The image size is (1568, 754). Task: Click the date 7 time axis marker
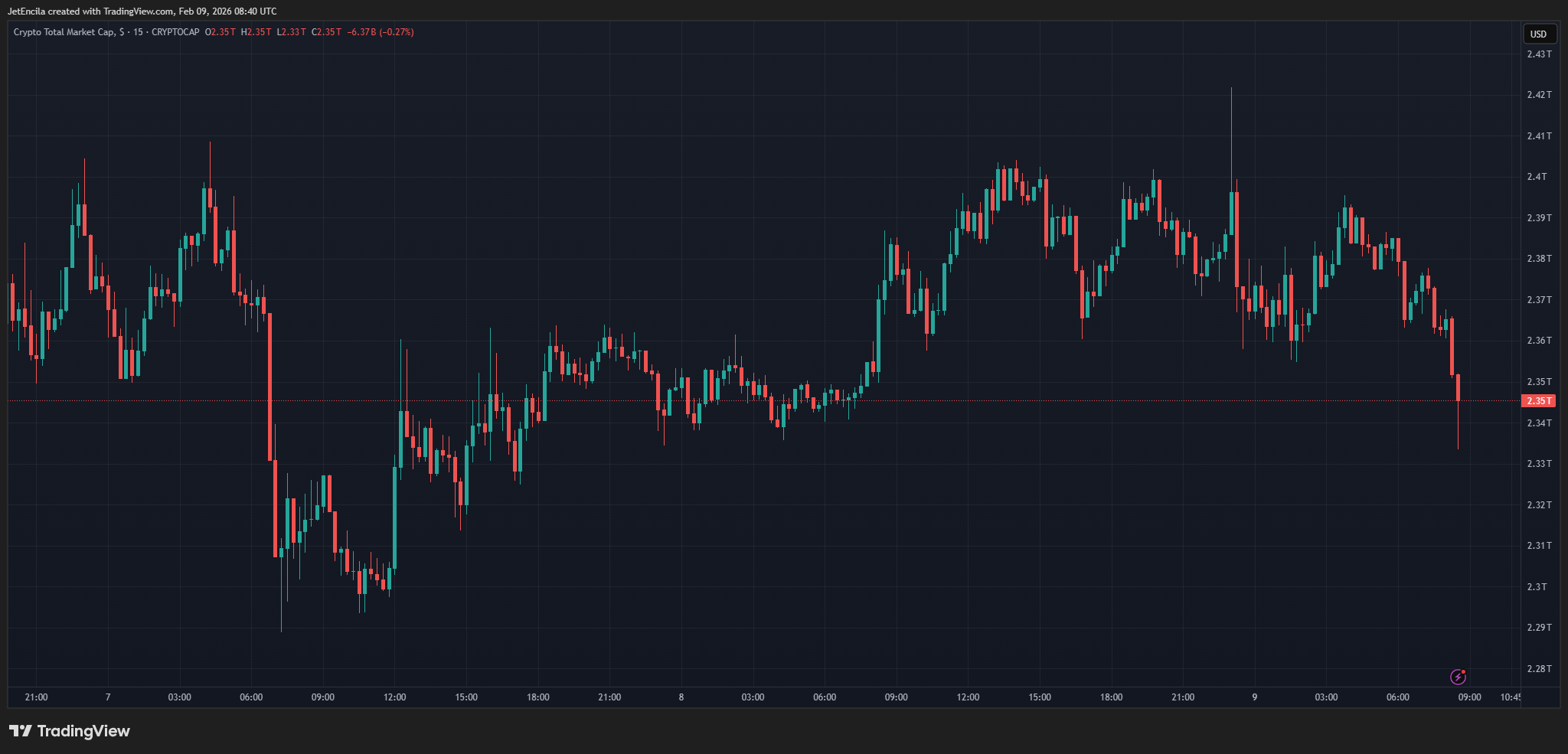coord(108,697)
